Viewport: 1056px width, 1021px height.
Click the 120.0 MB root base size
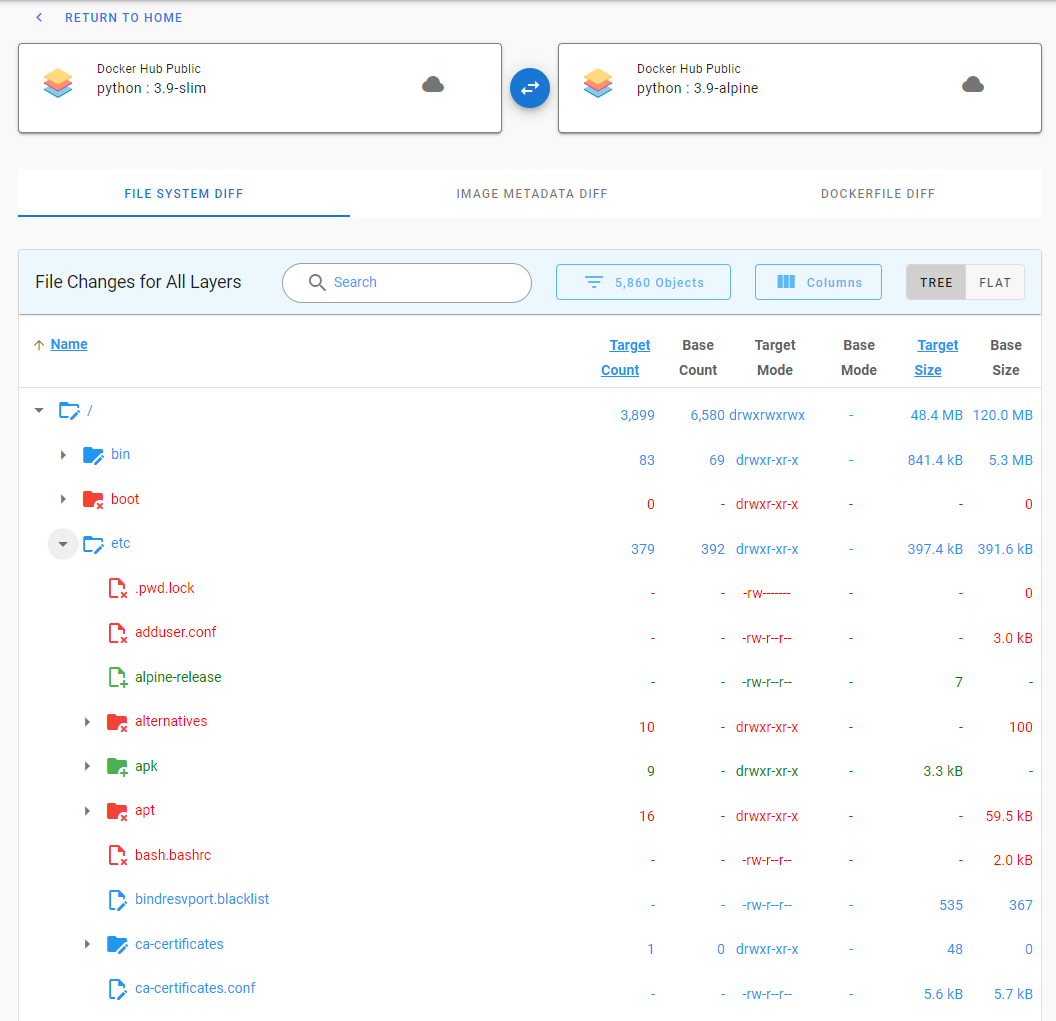click(1003, 416)
